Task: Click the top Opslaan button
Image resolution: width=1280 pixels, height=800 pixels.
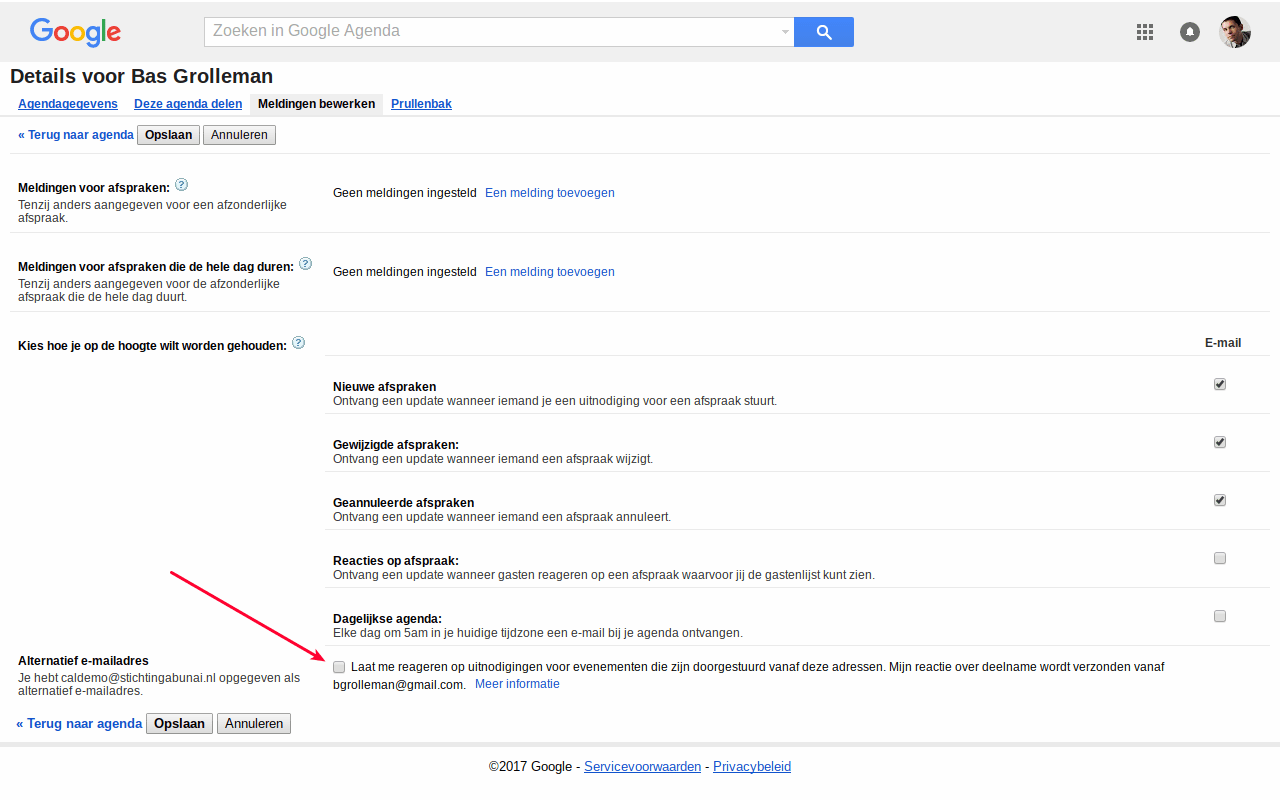Action: point(168,135)
